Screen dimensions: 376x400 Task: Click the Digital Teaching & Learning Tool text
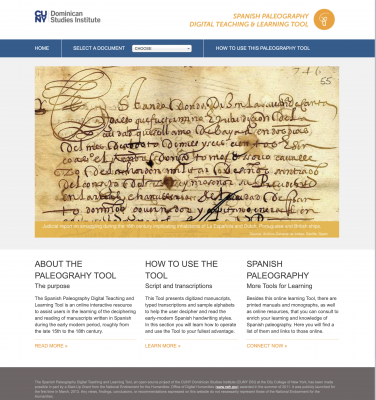coord(249,24)
